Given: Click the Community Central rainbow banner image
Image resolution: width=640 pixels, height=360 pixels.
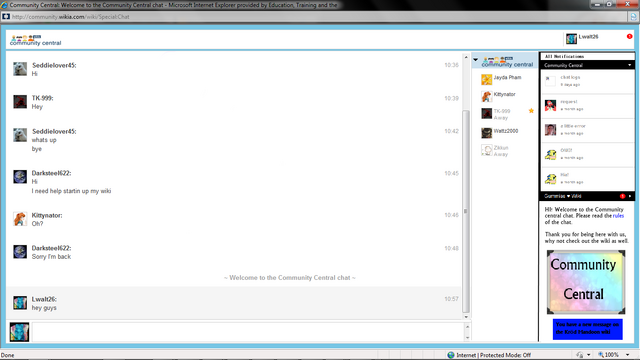Looking at the screenshot, I should (x=586, y=282).
